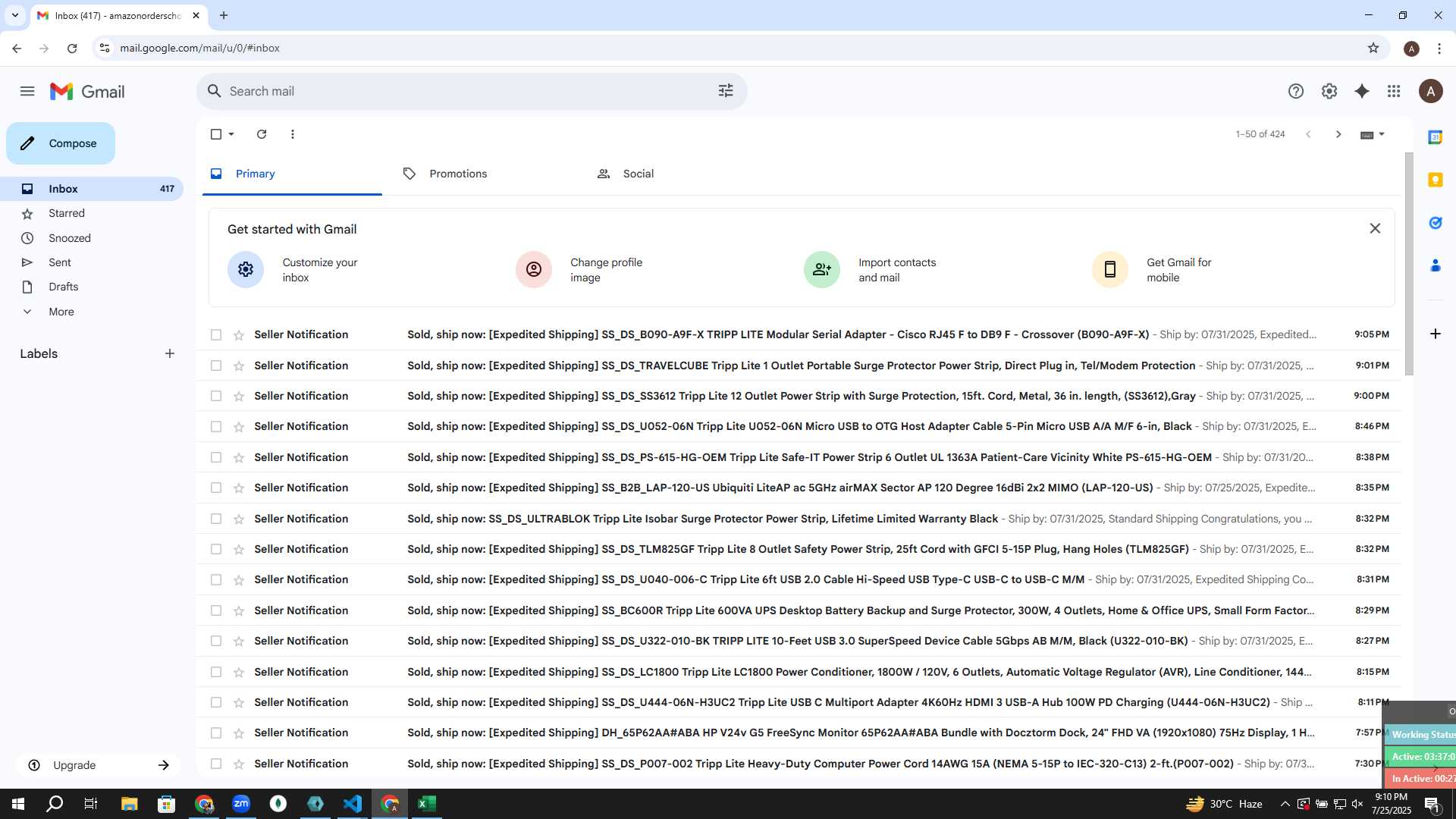Image resolution: width=1456 pixels, height=819 pixels.
Task: Star the TRAVELCUBE surge protector email
Action: tap(239, 366)
